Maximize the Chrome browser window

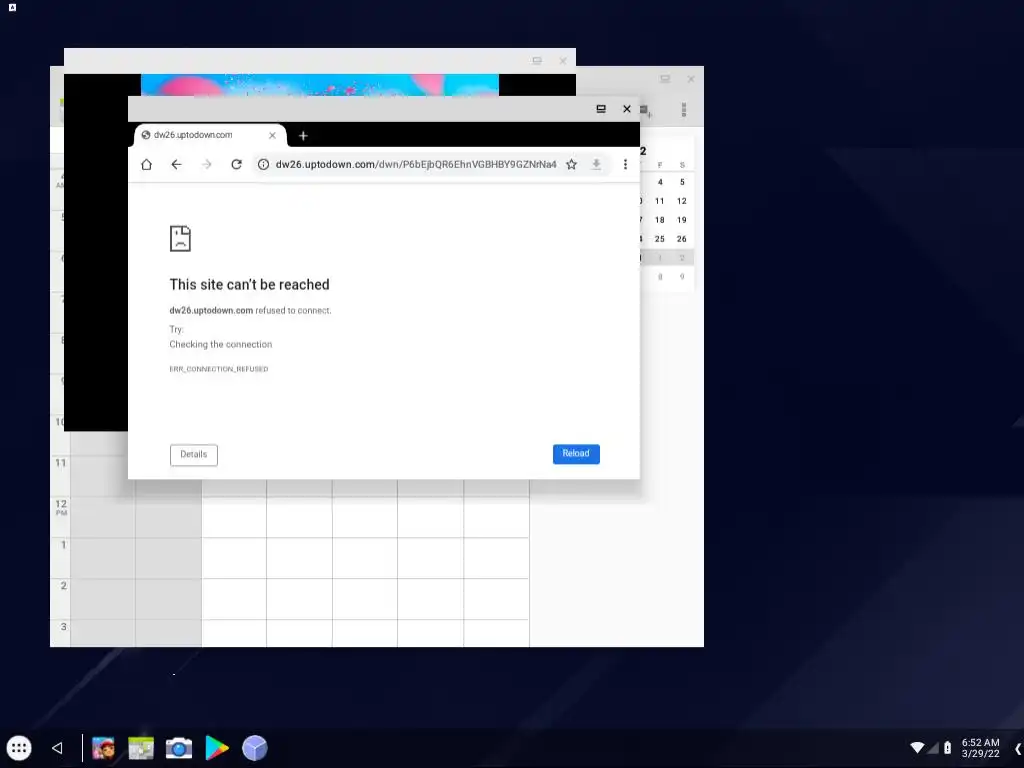coord(601,109)
